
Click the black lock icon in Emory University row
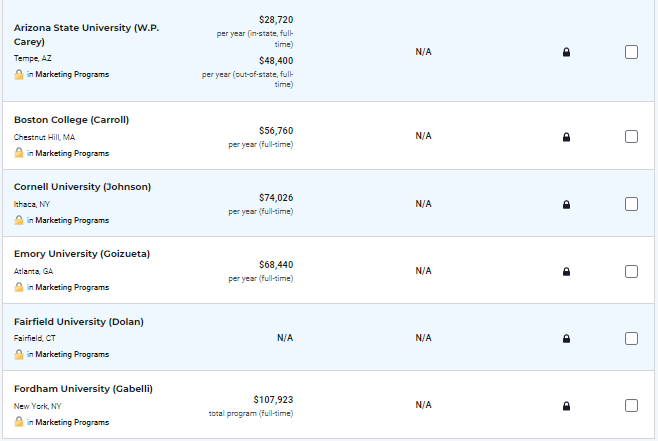[566, 271]
